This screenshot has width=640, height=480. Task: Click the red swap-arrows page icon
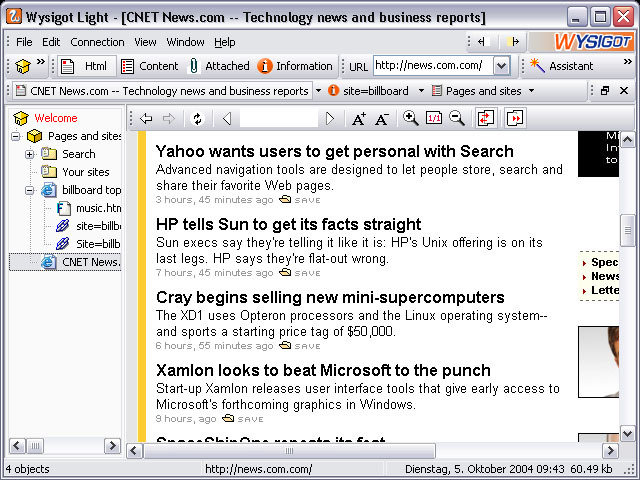[486, 118]
